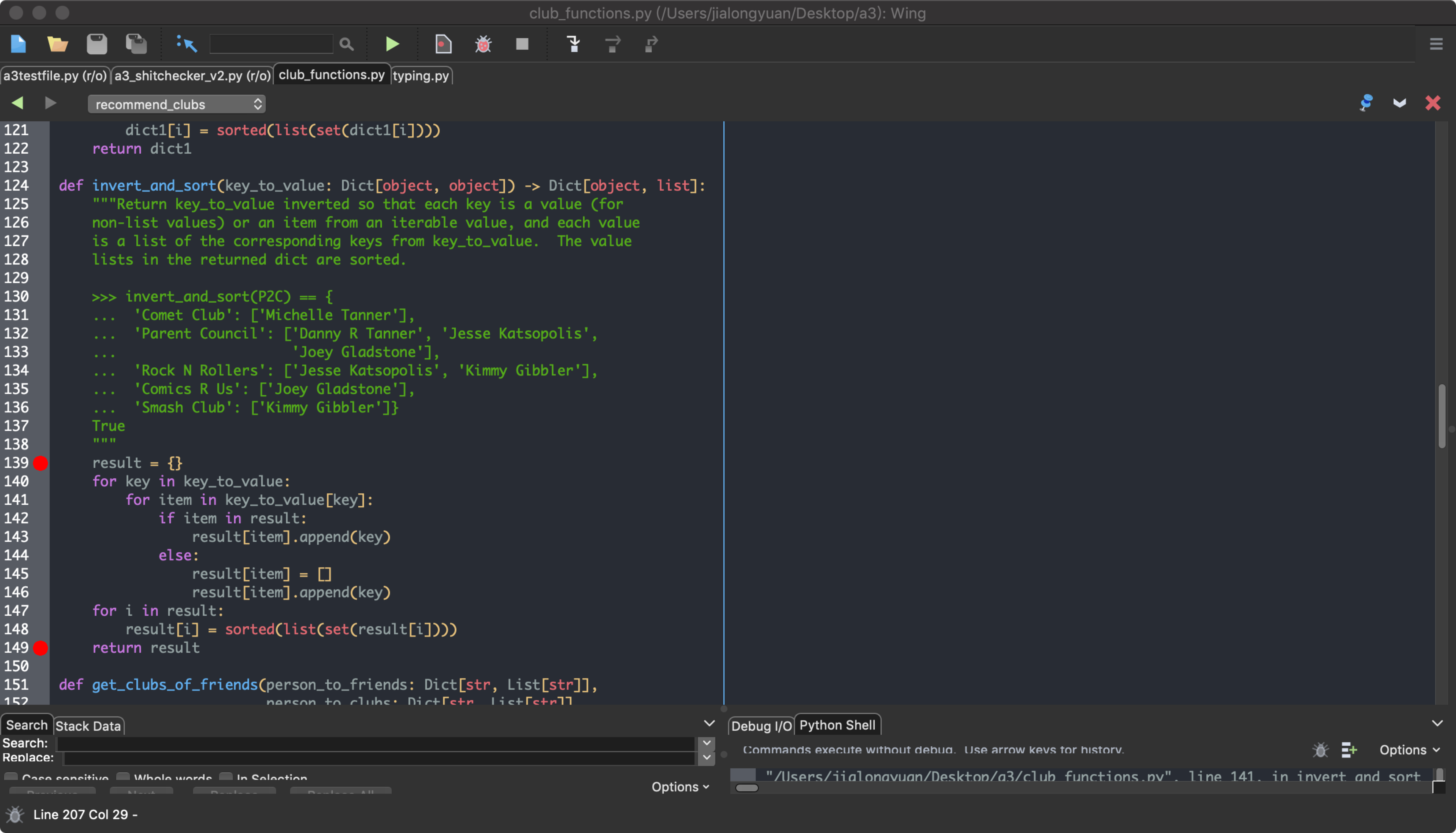Image resolution: width=1456 pixels, height=833 pixels.
Task: Select the Search tab in the bottom panel
Action: (27, 725)
